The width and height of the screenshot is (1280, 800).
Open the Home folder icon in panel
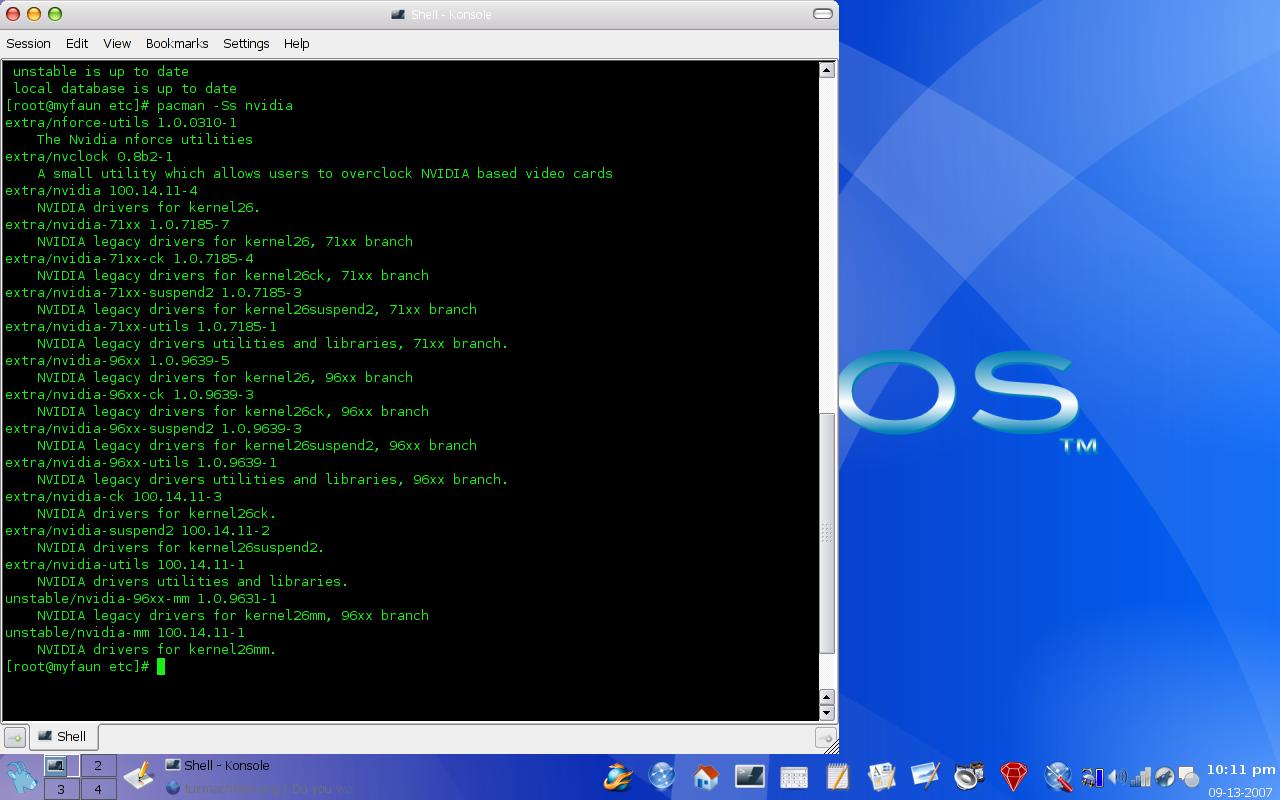click(706, 776)
